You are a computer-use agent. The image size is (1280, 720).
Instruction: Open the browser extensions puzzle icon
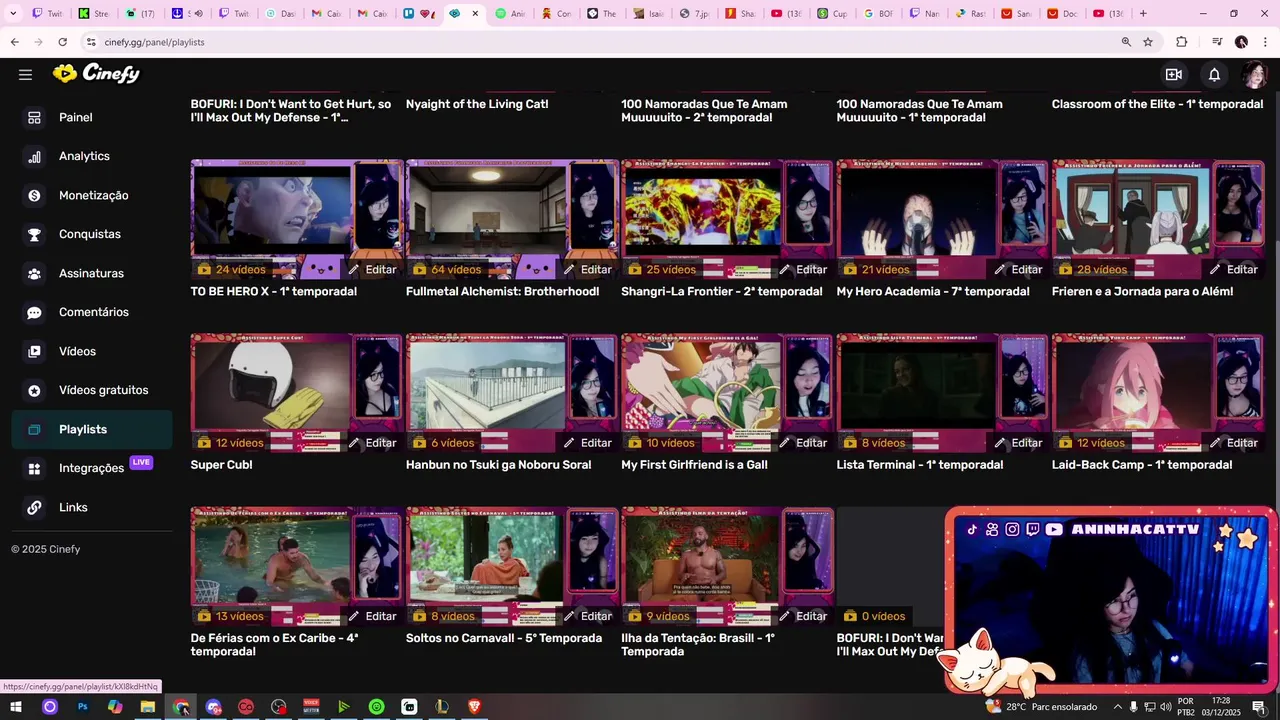(1182, 42)
